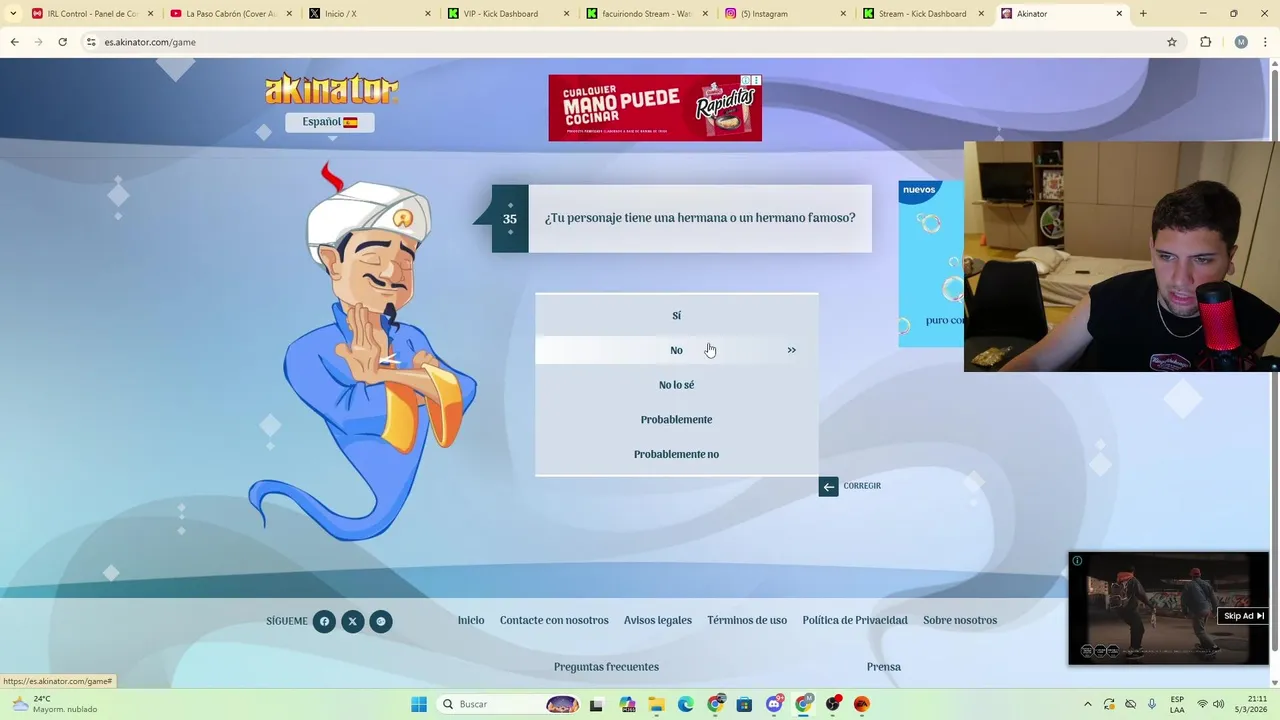Switch to VIP - Kick Dashboard tab
1280x720 pixels.
pyautogui.click(x=507, y=14)
